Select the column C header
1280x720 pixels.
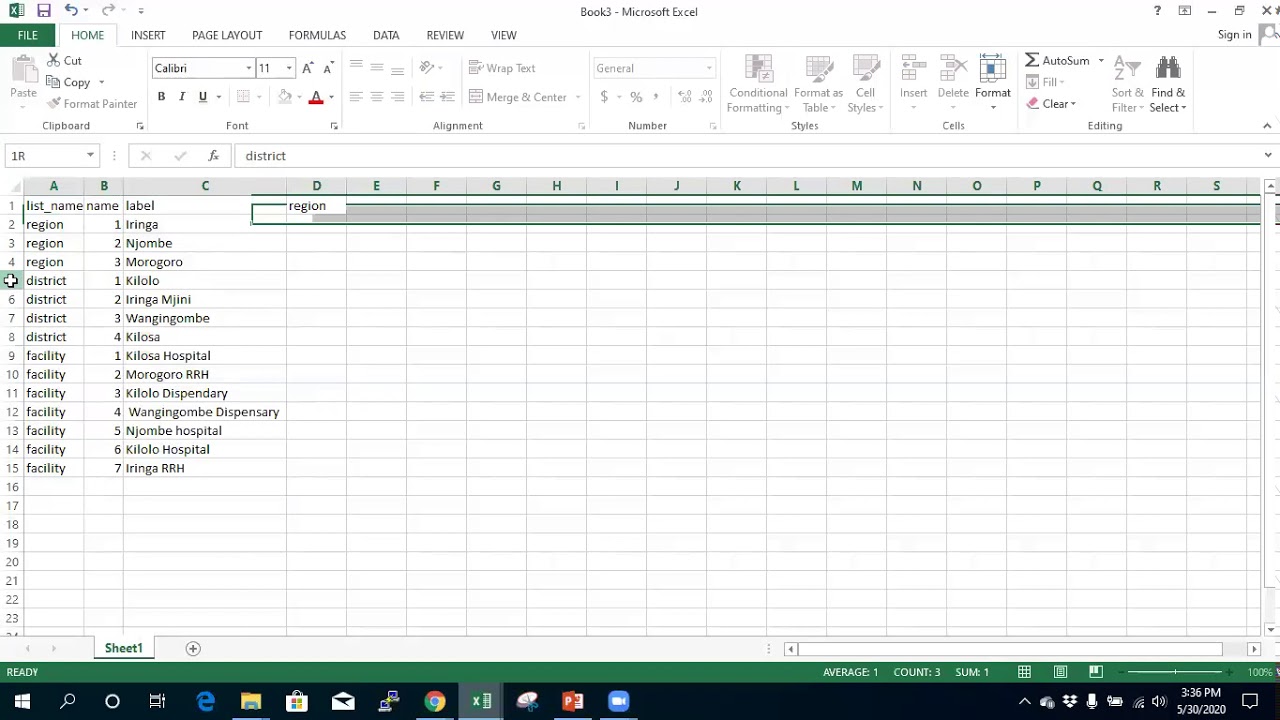click(205, 186)
